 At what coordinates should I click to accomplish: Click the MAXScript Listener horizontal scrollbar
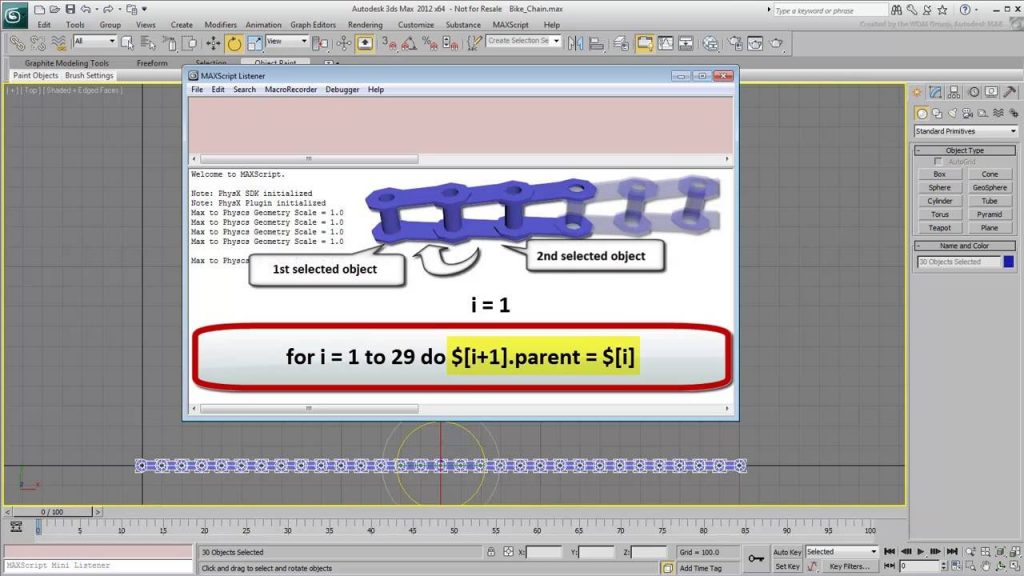coord(310,408)
